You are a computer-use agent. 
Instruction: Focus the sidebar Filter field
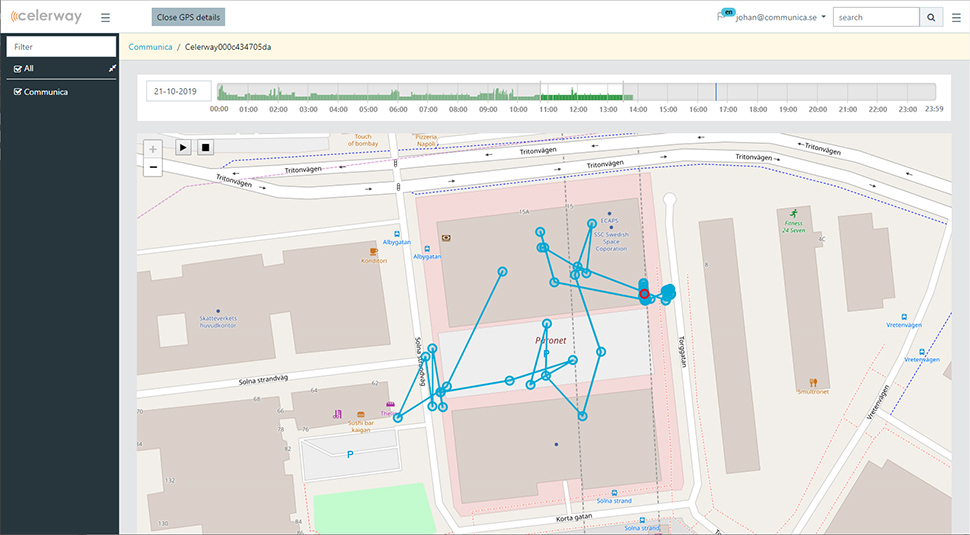[x=61, y=46]
